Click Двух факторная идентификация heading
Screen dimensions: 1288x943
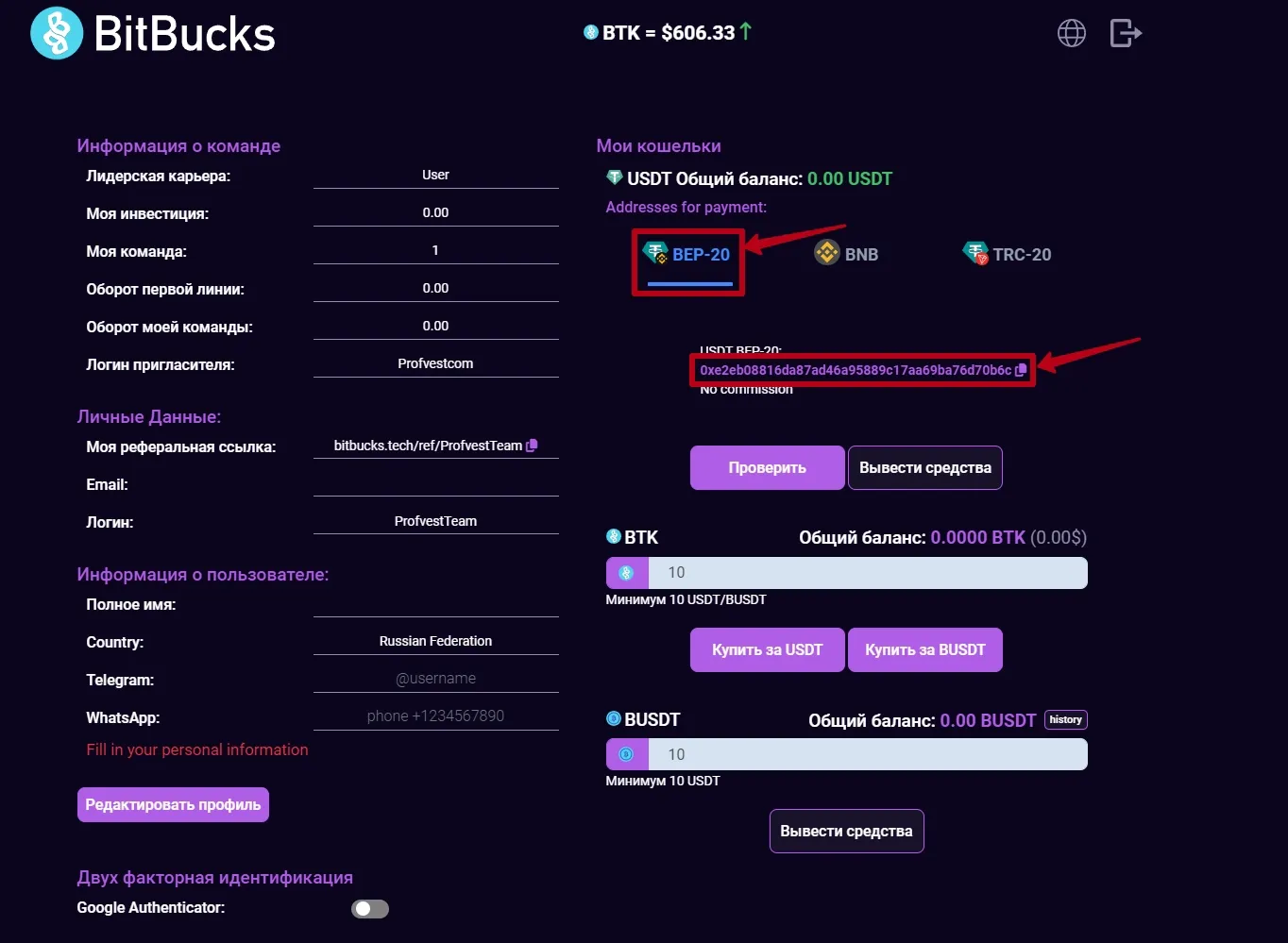[215, 877]
